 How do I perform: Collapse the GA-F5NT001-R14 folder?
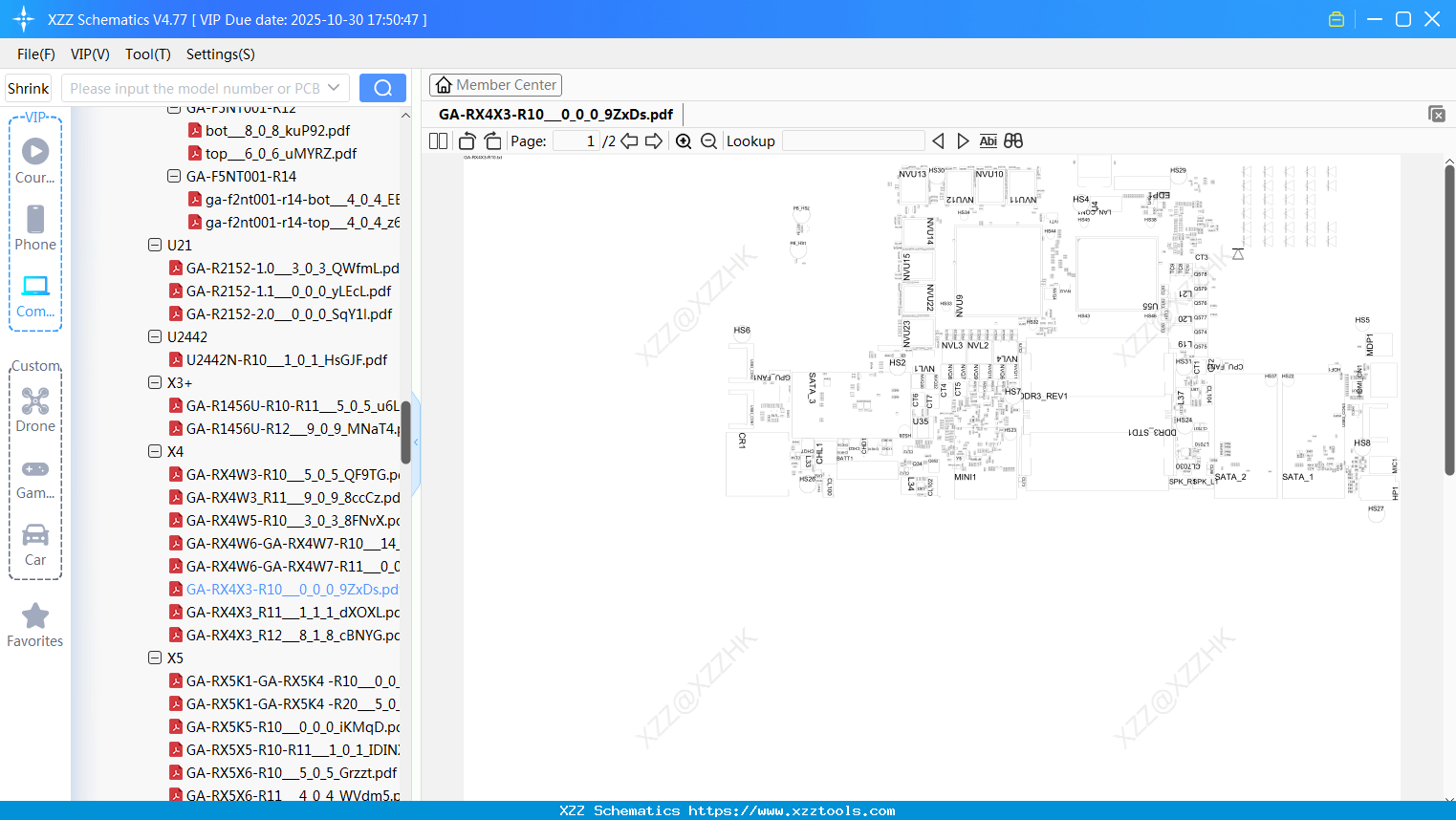coord(174,176)
